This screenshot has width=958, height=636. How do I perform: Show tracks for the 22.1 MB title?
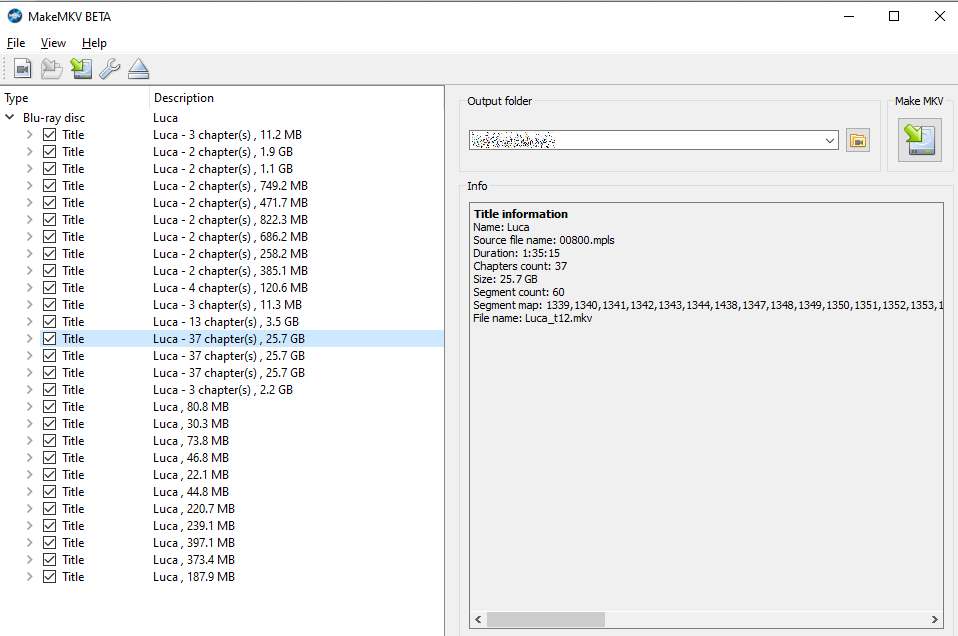click(29, 475)
